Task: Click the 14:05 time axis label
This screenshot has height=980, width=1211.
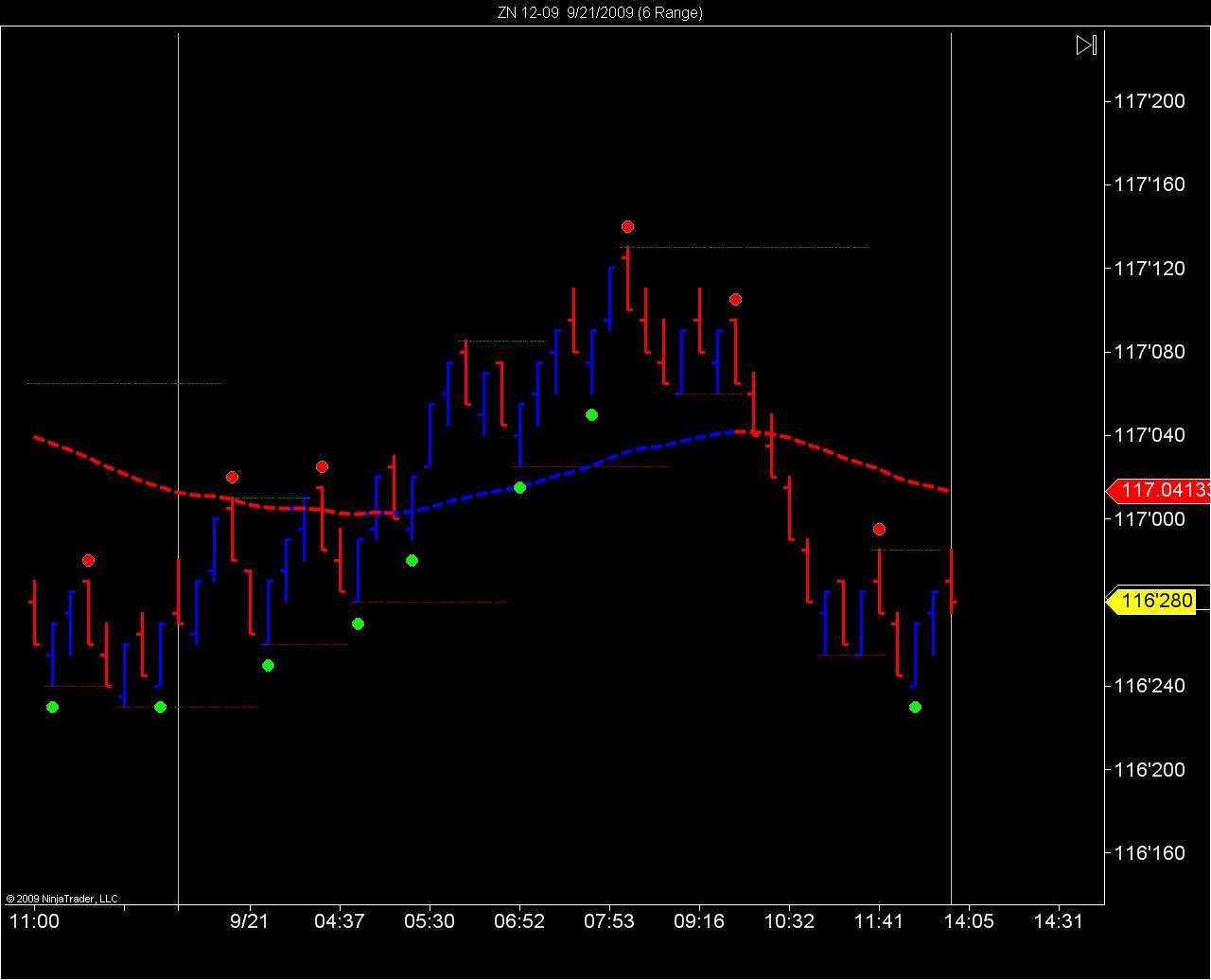Action: pos(969,921)
